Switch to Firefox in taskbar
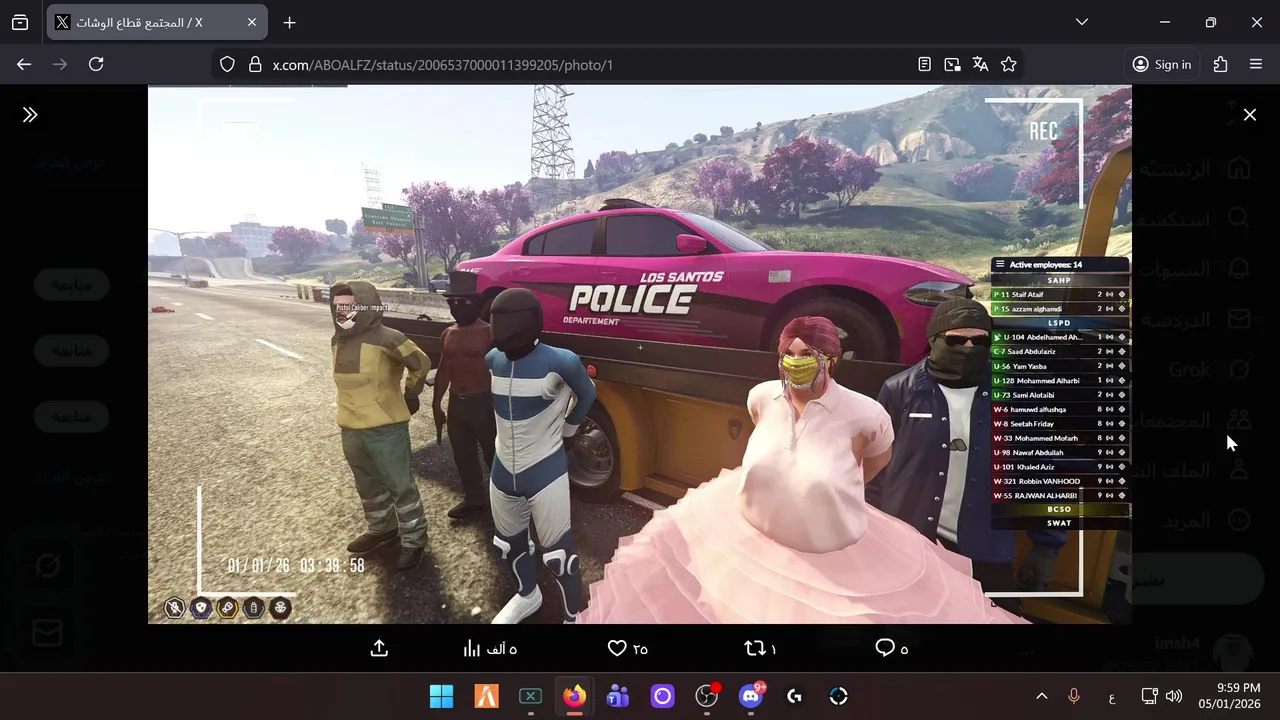 click(574, 696)
